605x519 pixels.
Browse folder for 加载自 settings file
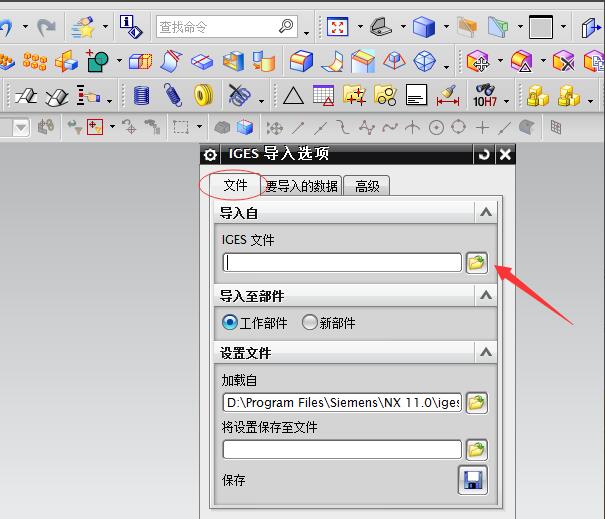tap(477, 403)
